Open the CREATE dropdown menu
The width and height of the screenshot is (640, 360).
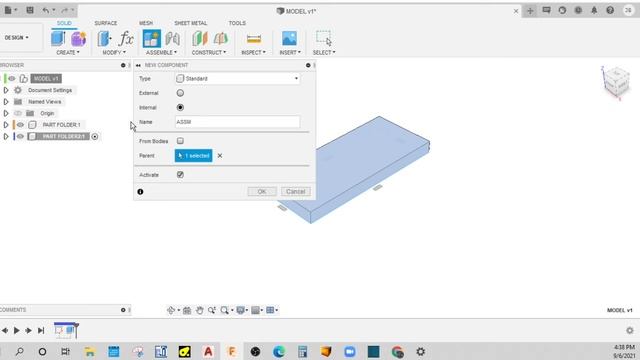point(68,53)
